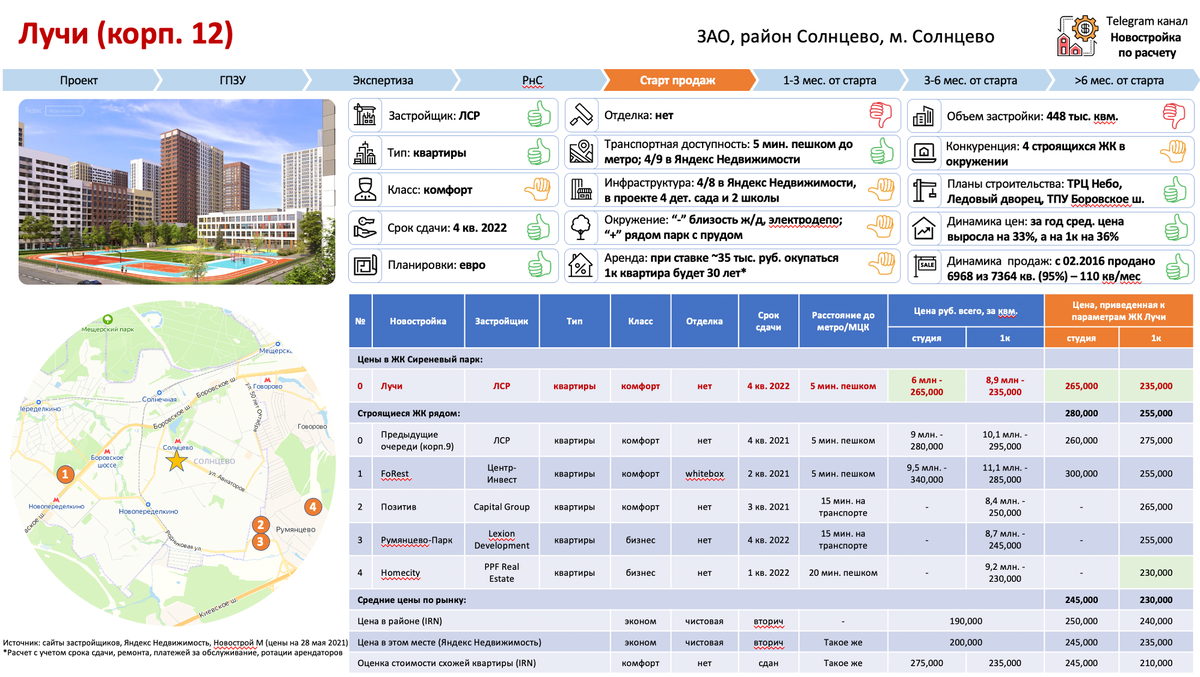
Task: Click the orange marker 1 on the map
Action: [64, 473]
